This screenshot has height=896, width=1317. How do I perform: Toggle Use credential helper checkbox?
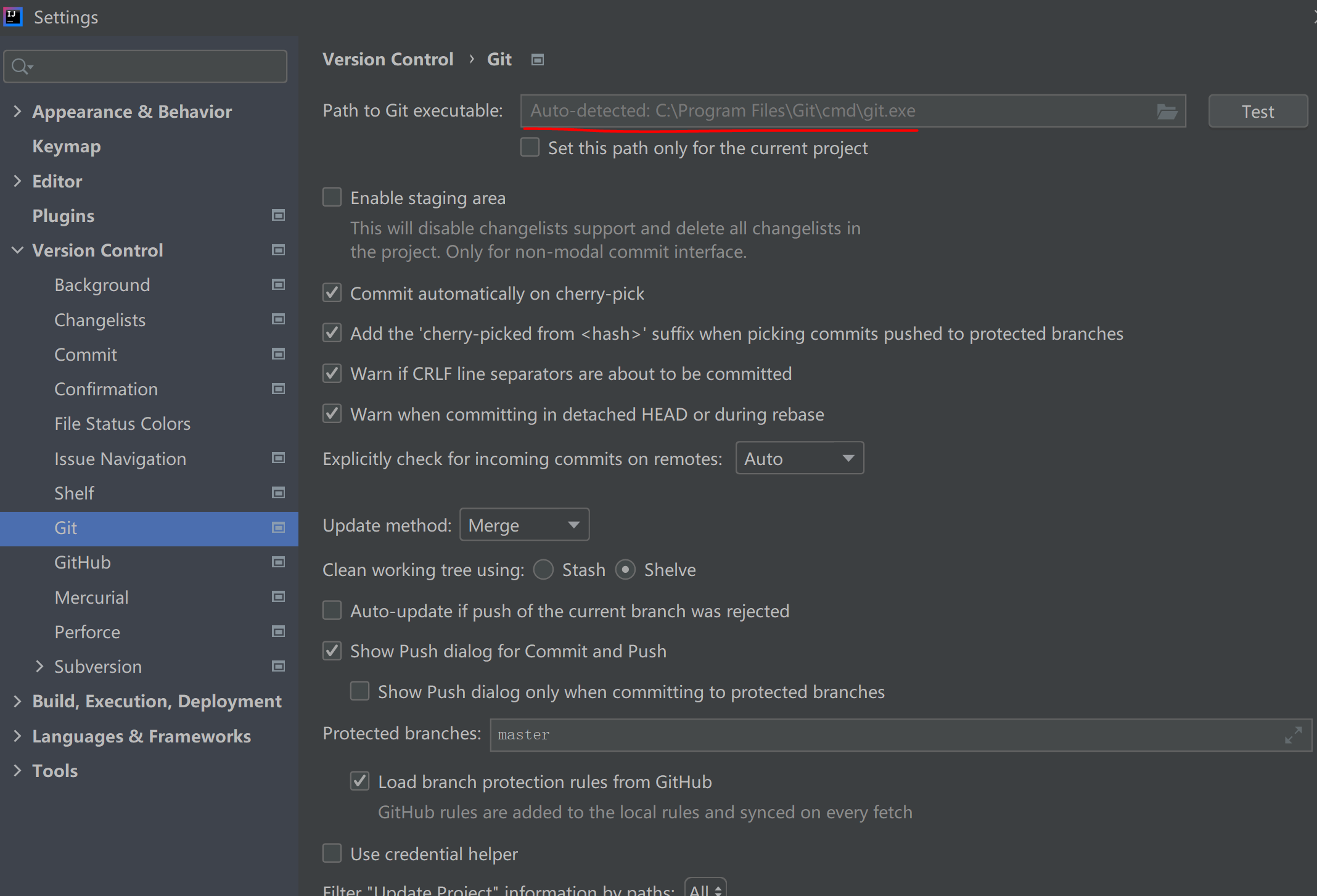(332, 853)
